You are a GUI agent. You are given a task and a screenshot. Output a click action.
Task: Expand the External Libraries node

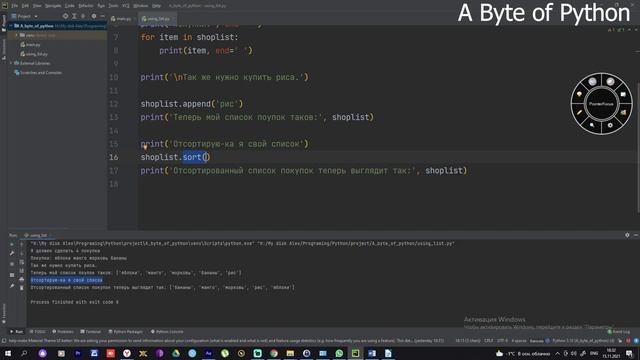coord(11,63)
